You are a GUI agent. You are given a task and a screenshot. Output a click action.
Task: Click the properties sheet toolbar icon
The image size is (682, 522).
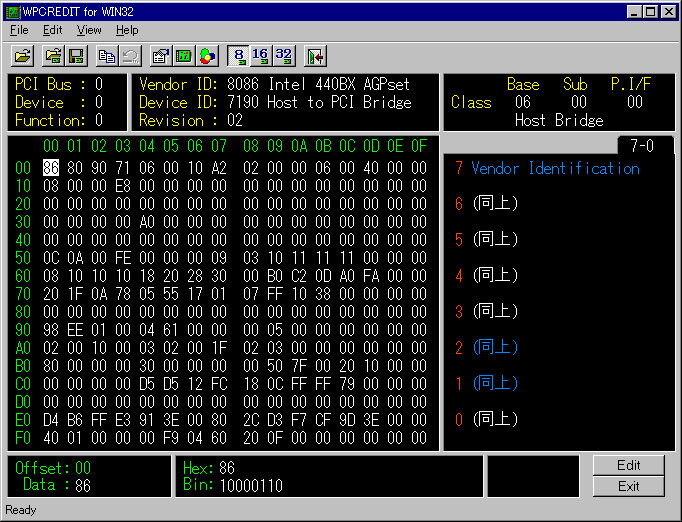(161, 57)
